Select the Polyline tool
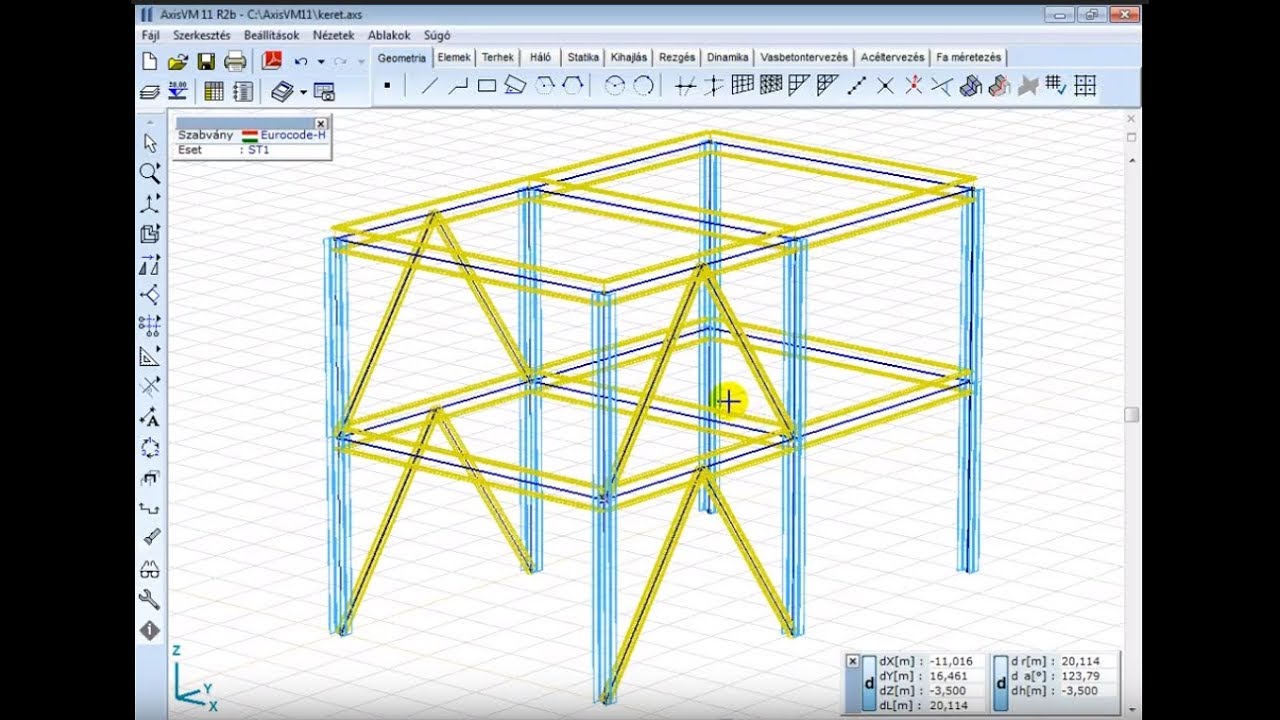1280x720 pixels. tap(458, 86)
